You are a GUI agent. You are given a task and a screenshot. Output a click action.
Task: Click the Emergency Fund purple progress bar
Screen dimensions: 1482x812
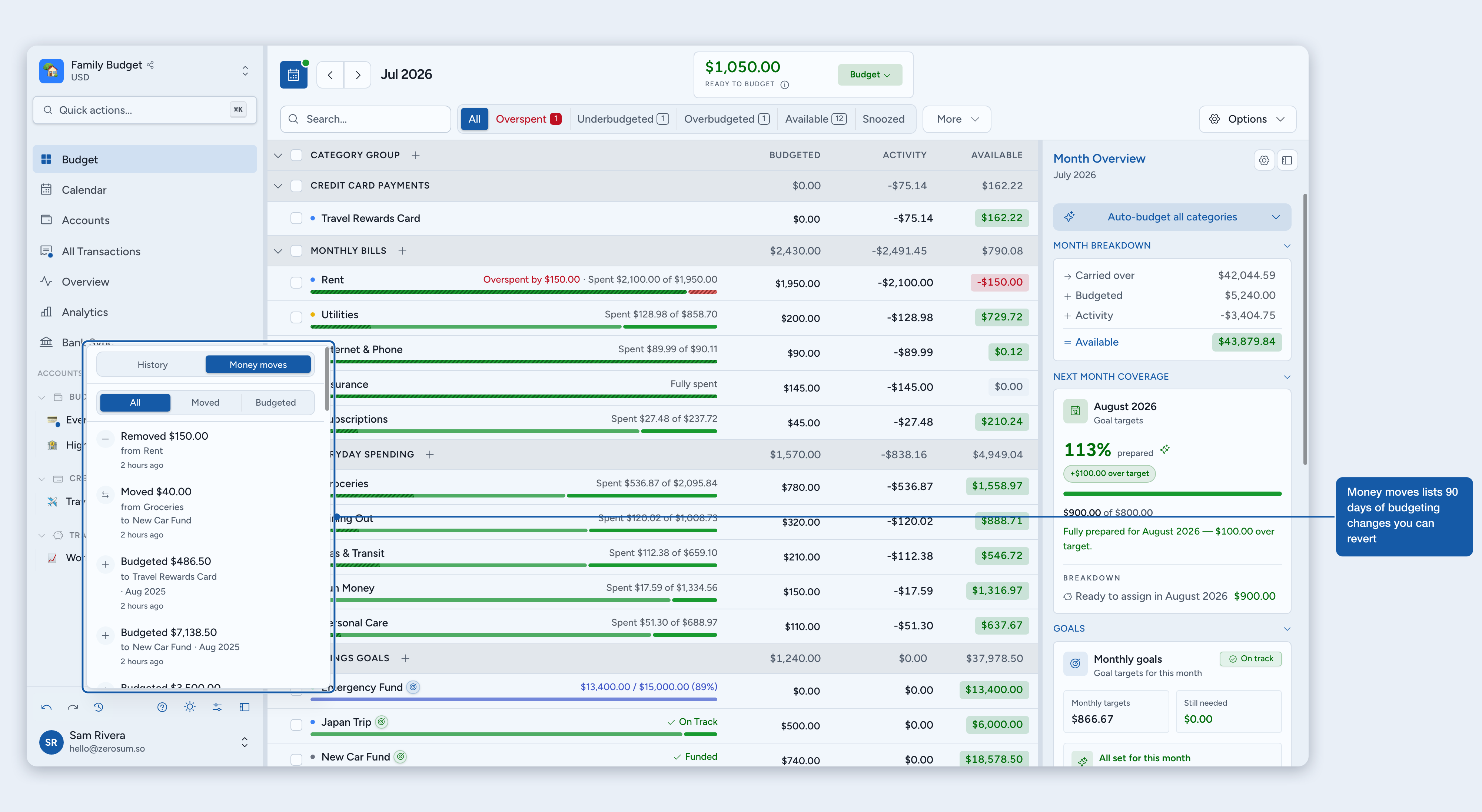click(x=513, y=699)
